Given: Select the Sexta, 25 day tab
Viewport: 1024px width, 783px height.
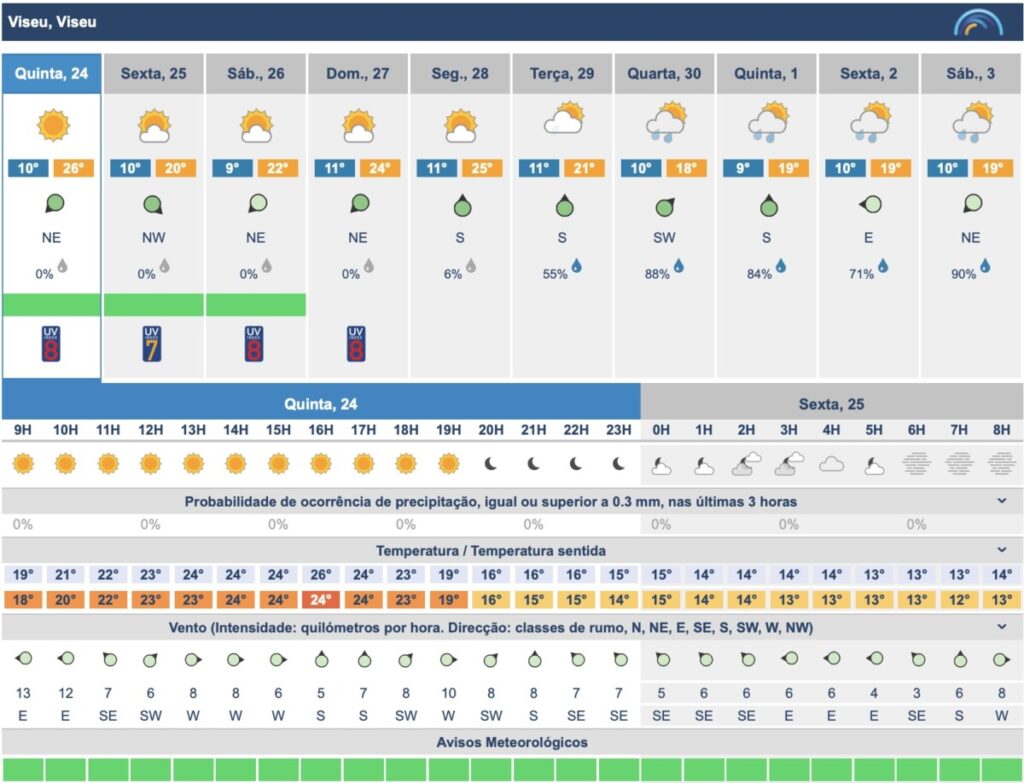Looking at the screenshot, I should pyautogui.click(x=153, y=74).
